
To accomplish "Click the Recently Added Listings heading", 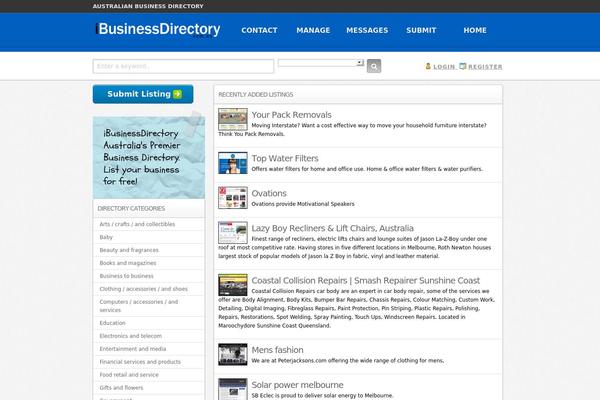I will pos(256,95).
